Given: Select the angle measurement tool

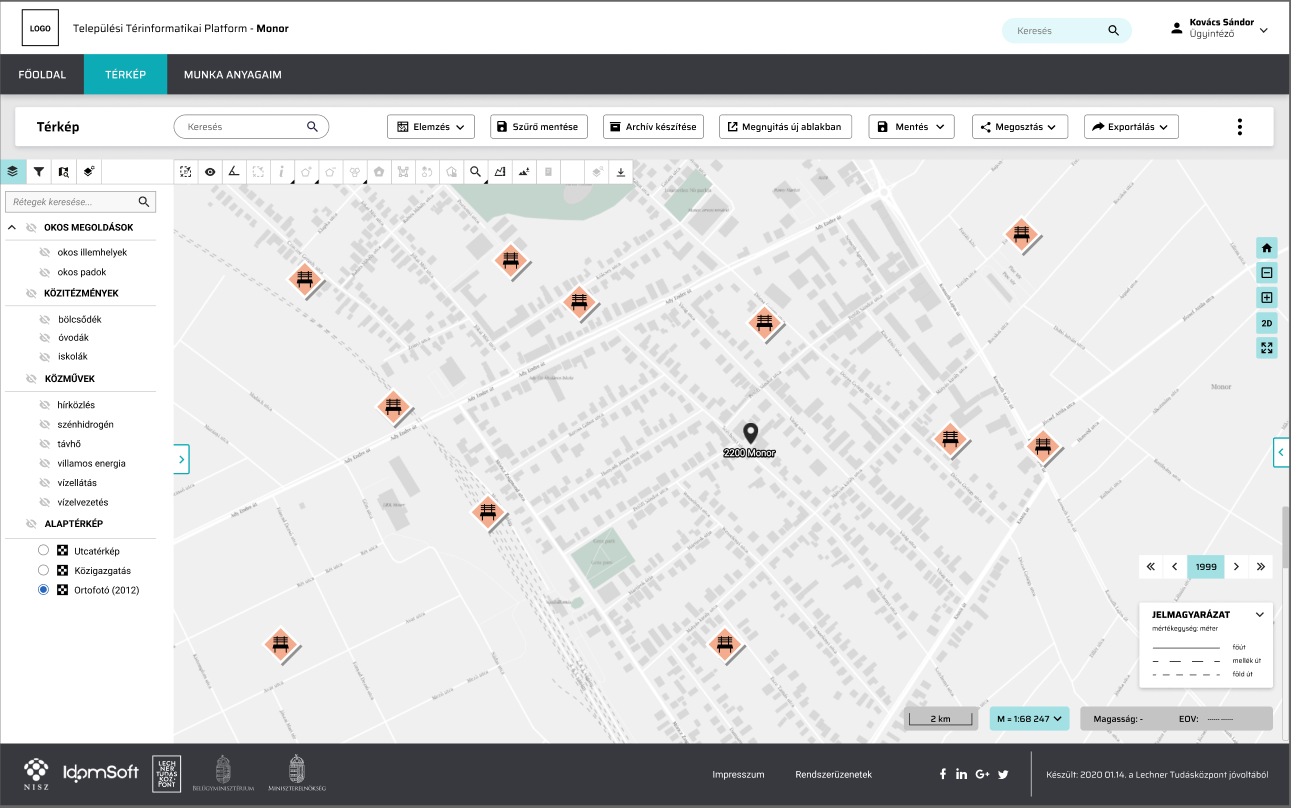Looking at the screenshot, I should point(234,172).
